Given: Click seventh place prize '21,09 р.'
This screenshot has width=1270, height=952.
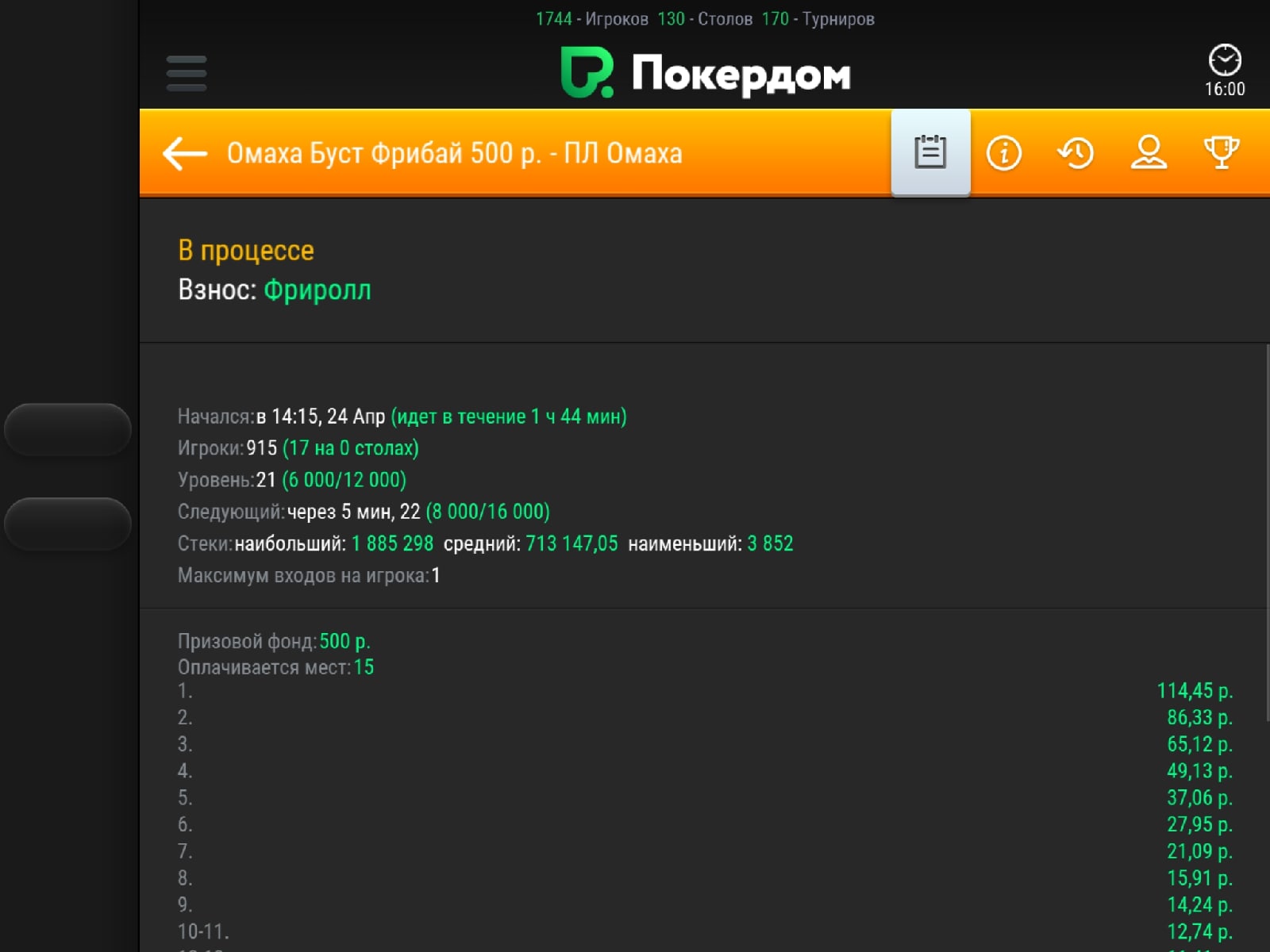Looking at the screenshot, I should (1199, 851).
